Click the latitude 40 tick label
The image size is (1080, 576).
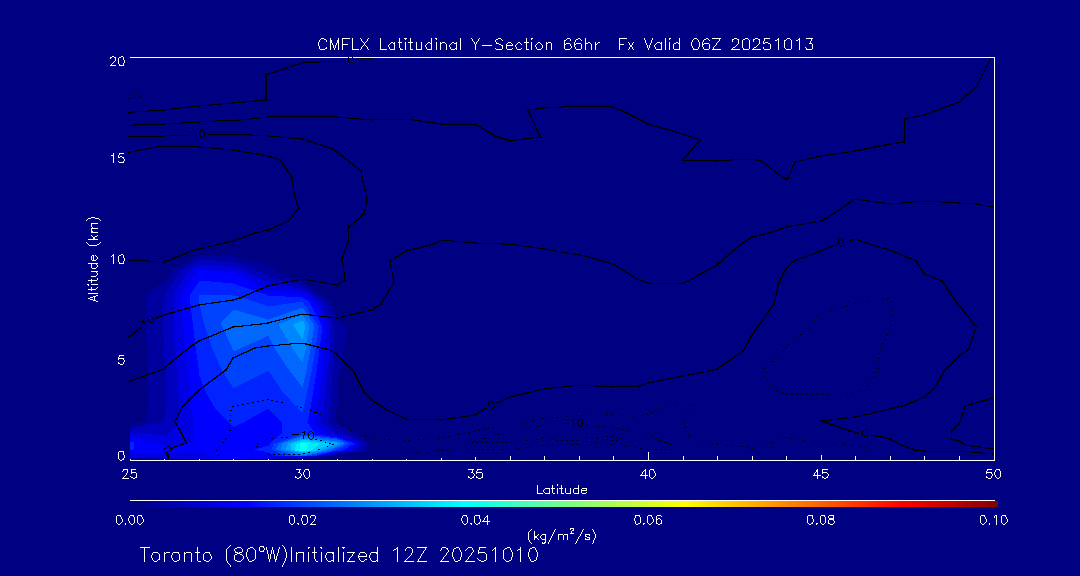[x=648, y=472]
